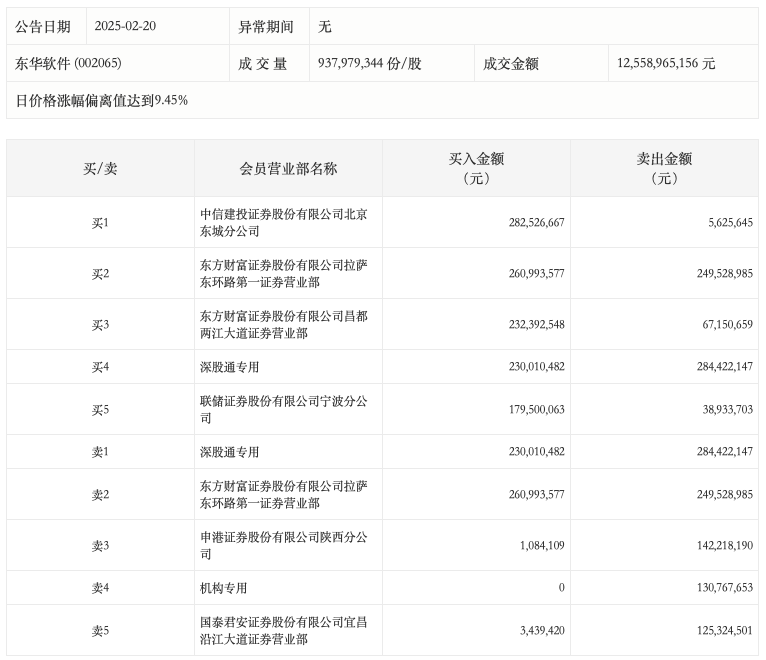The width and height of the screenshot is (766, 660).
Task: Select buy amount 0 in 卖4 row
Action: 561,587
